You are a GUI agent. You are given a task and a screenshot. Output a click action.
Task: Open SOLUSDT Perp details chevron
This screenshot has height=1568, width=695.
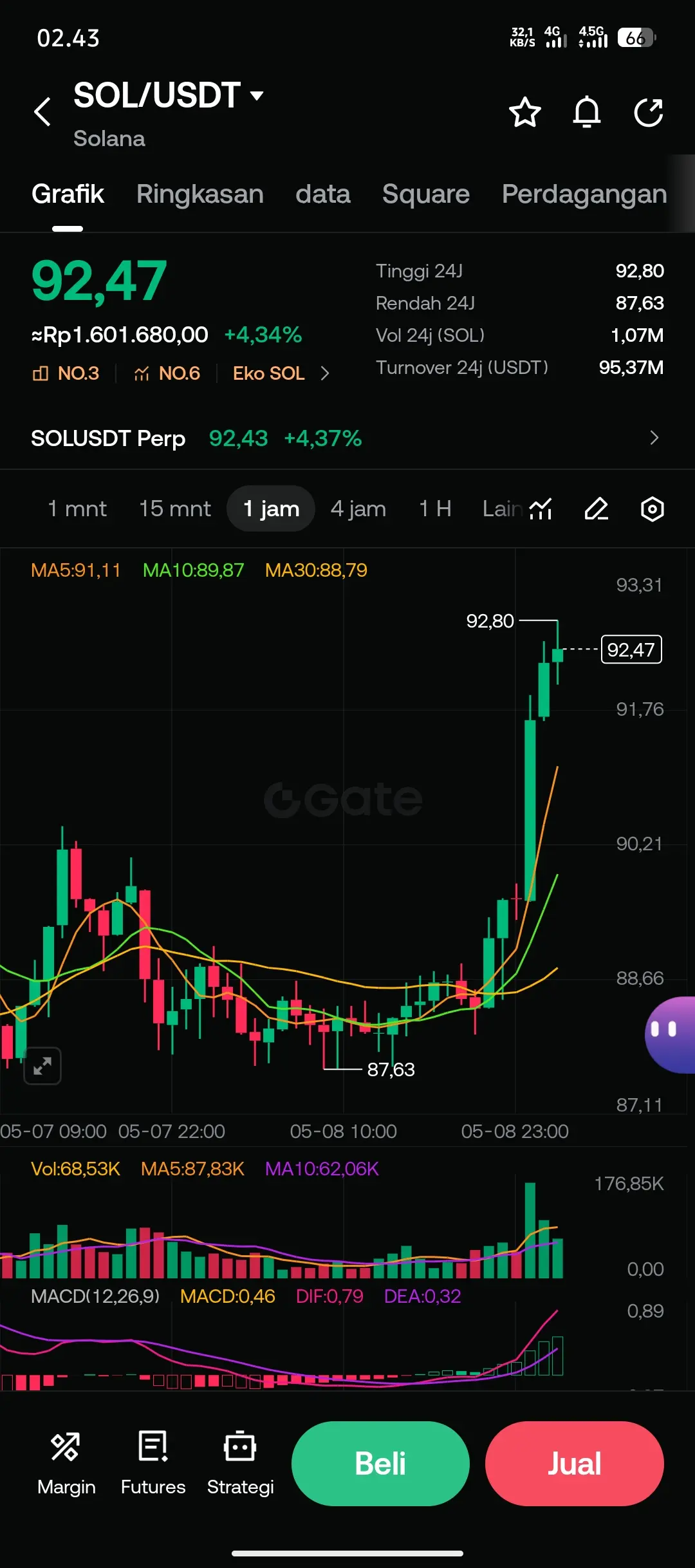pos(654,438)
